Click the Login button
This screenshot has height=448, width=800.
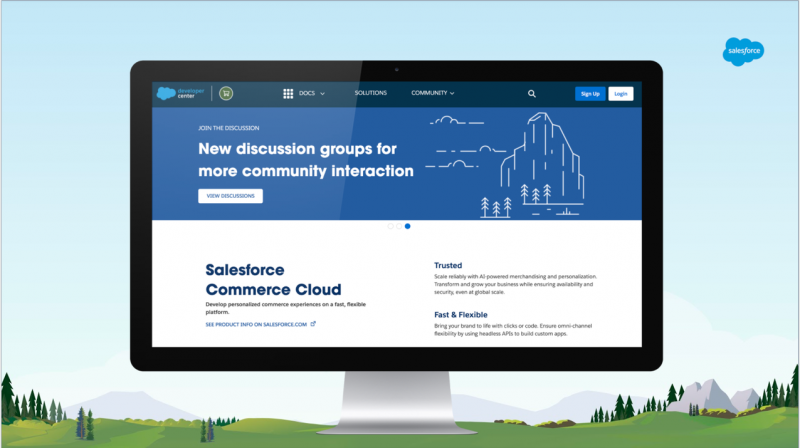click(621, 94)
